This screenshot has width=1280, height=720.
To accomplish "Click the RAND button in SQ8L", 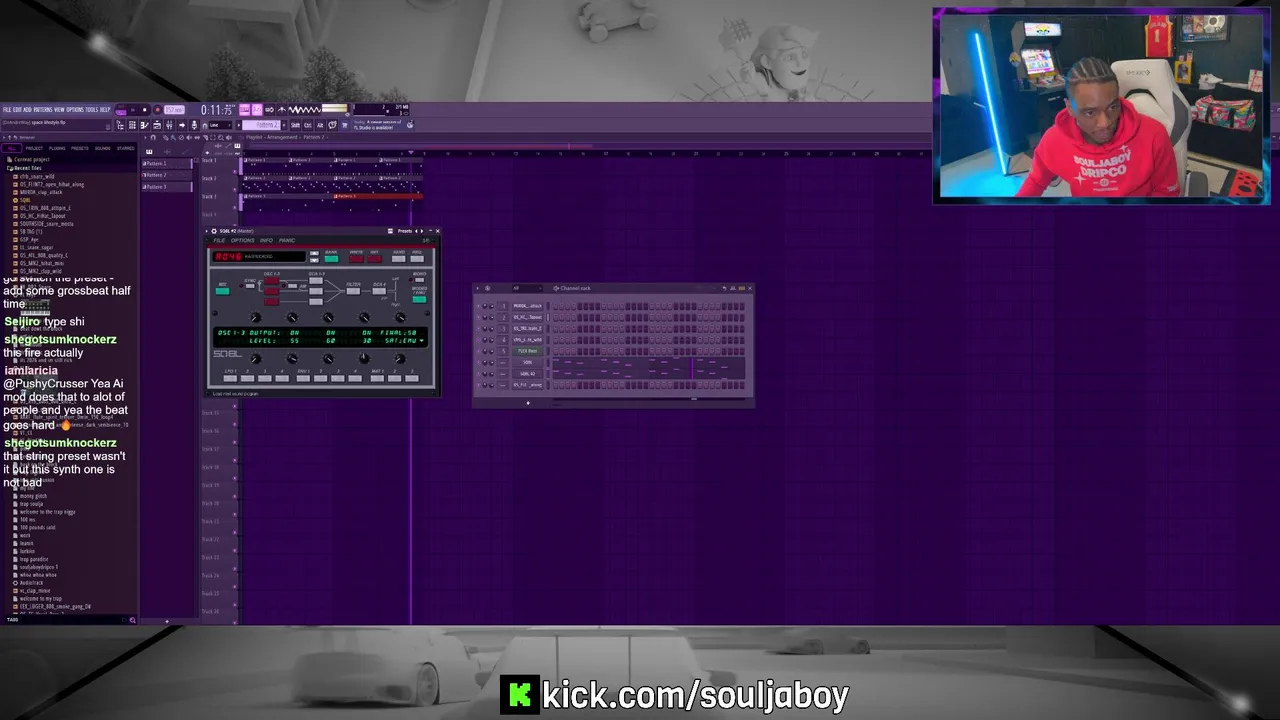I will [399, 259].
